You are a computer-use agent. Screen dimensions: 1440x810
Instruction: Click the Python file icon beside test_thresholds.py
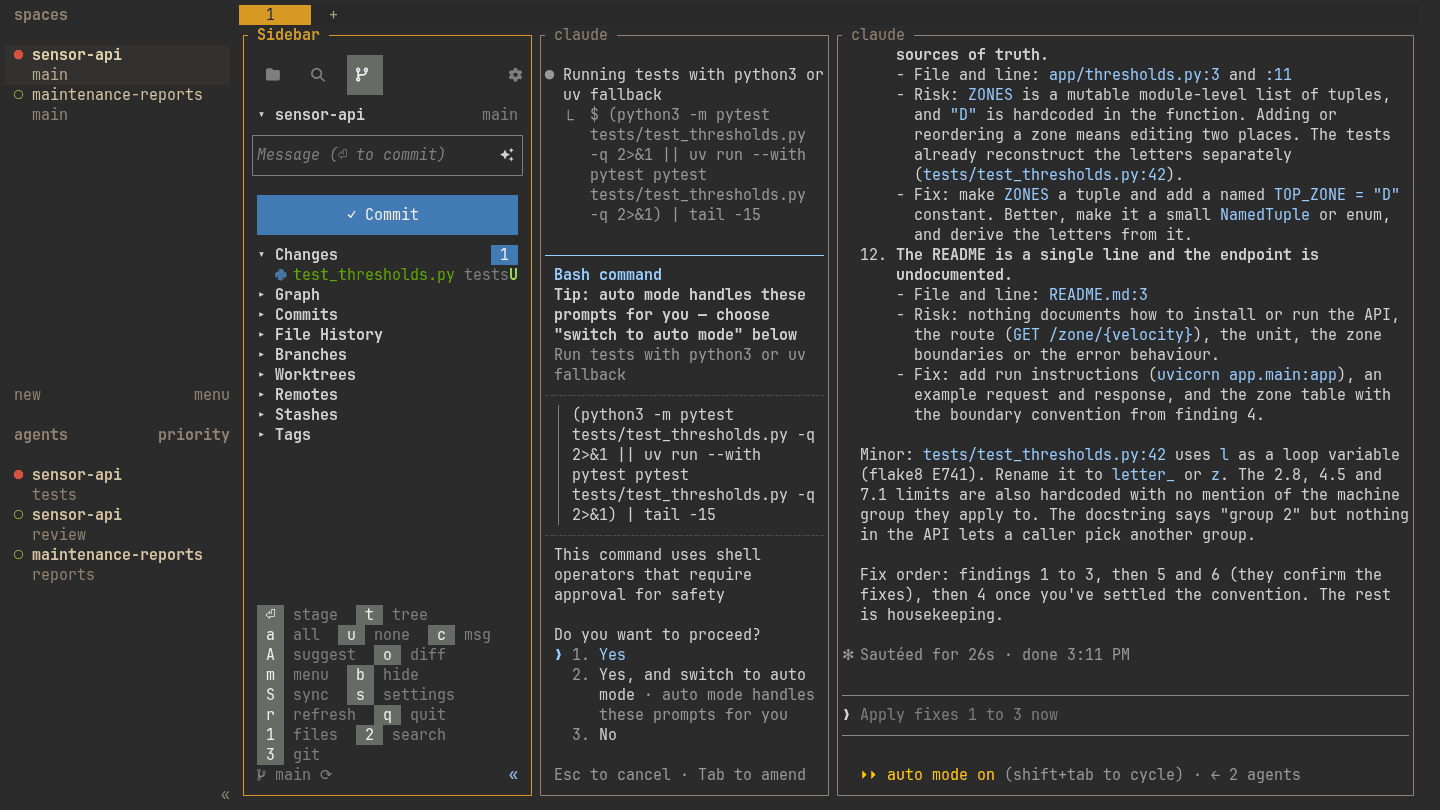tap(281, 275)
